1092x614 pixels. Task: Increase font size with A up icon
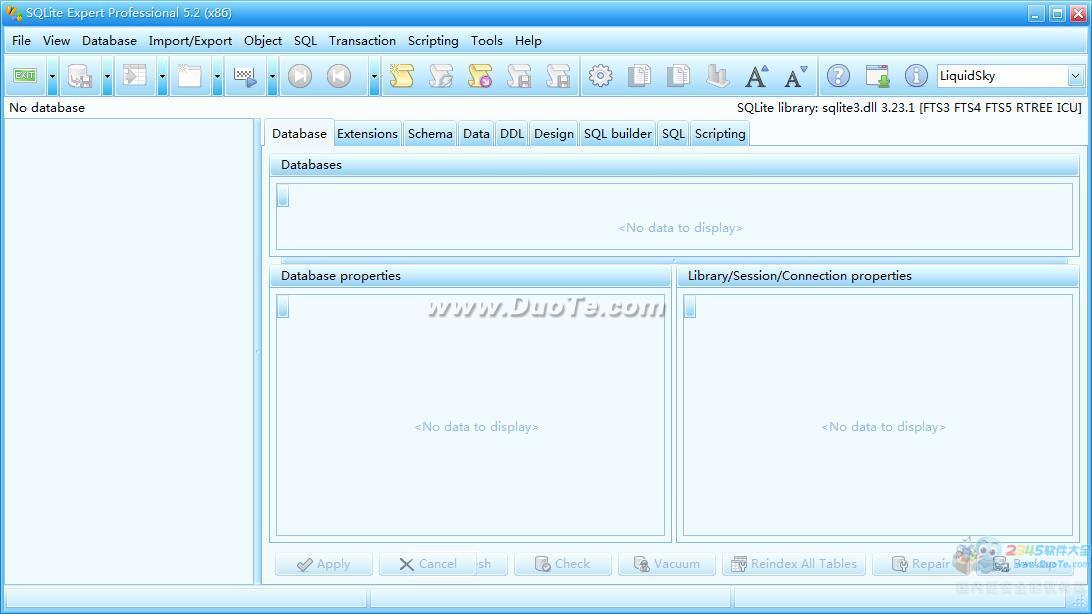756,76
